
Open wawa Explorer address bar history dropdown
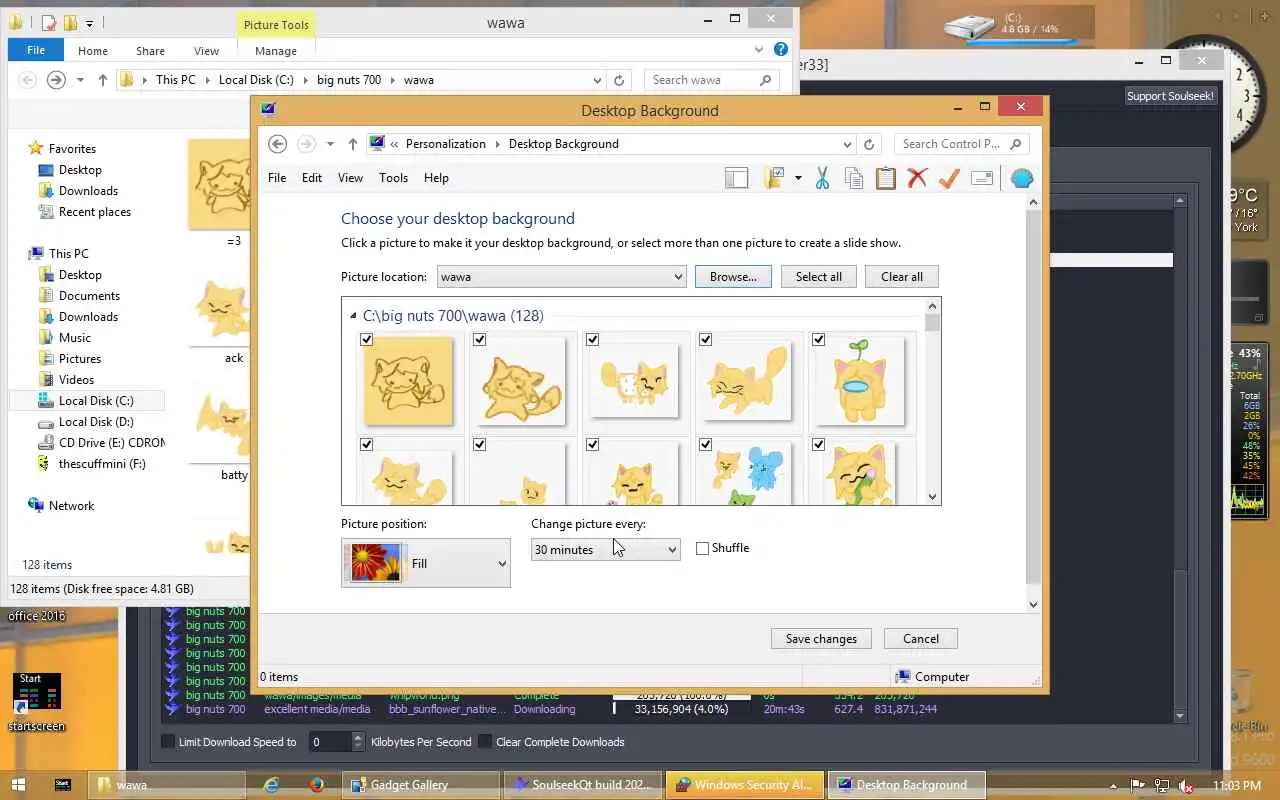(597, 80)
